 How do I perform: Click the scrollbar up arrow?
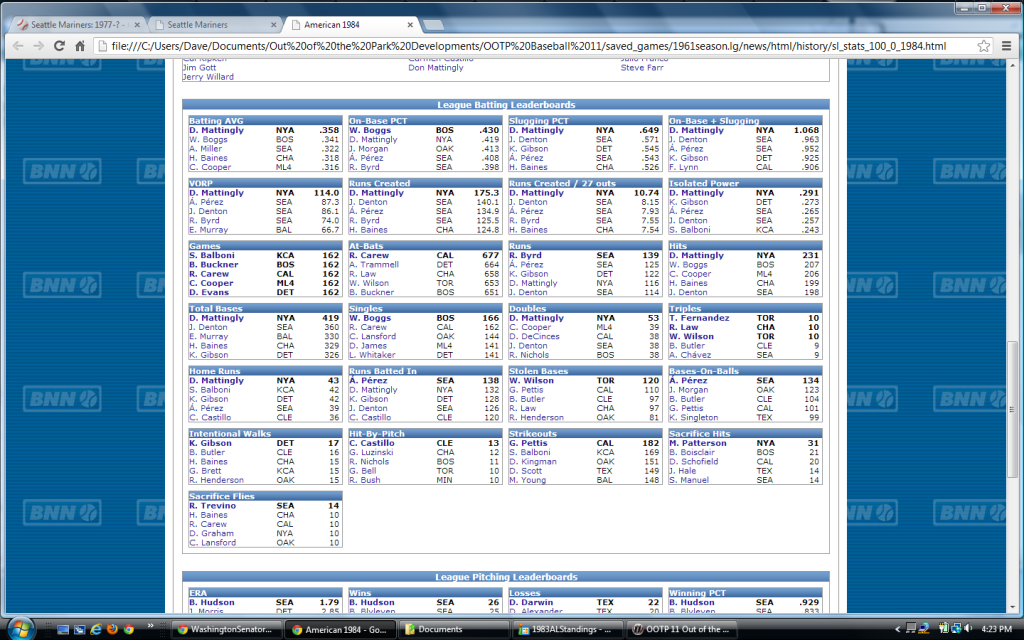click(x=1013, y=65)
